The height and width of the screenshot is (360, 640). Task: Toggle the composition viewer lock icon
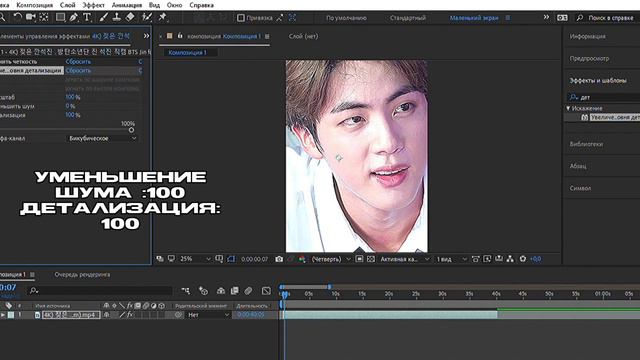tap(180, 36)
